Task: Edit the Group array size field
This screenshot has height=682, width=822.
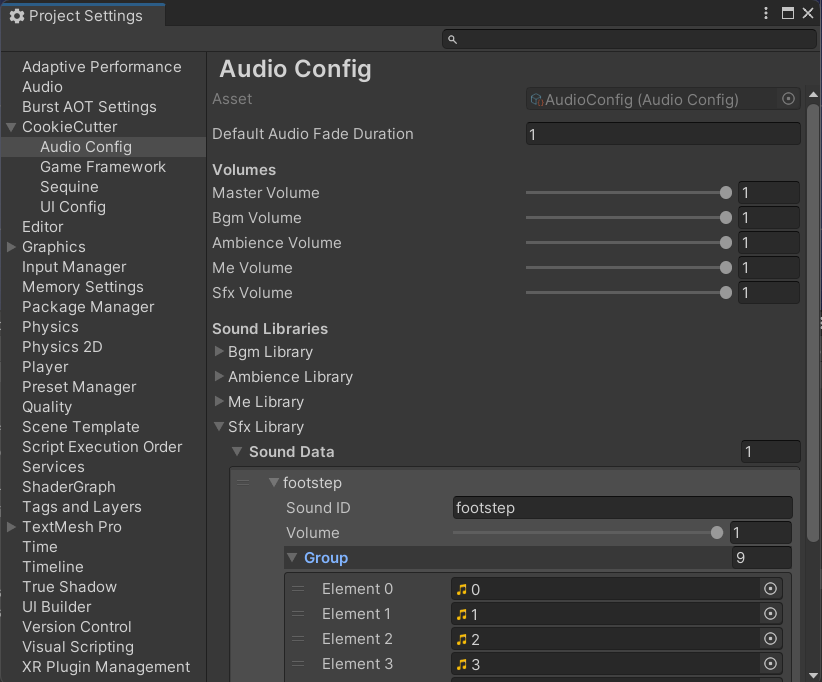Action: (762, 558)
